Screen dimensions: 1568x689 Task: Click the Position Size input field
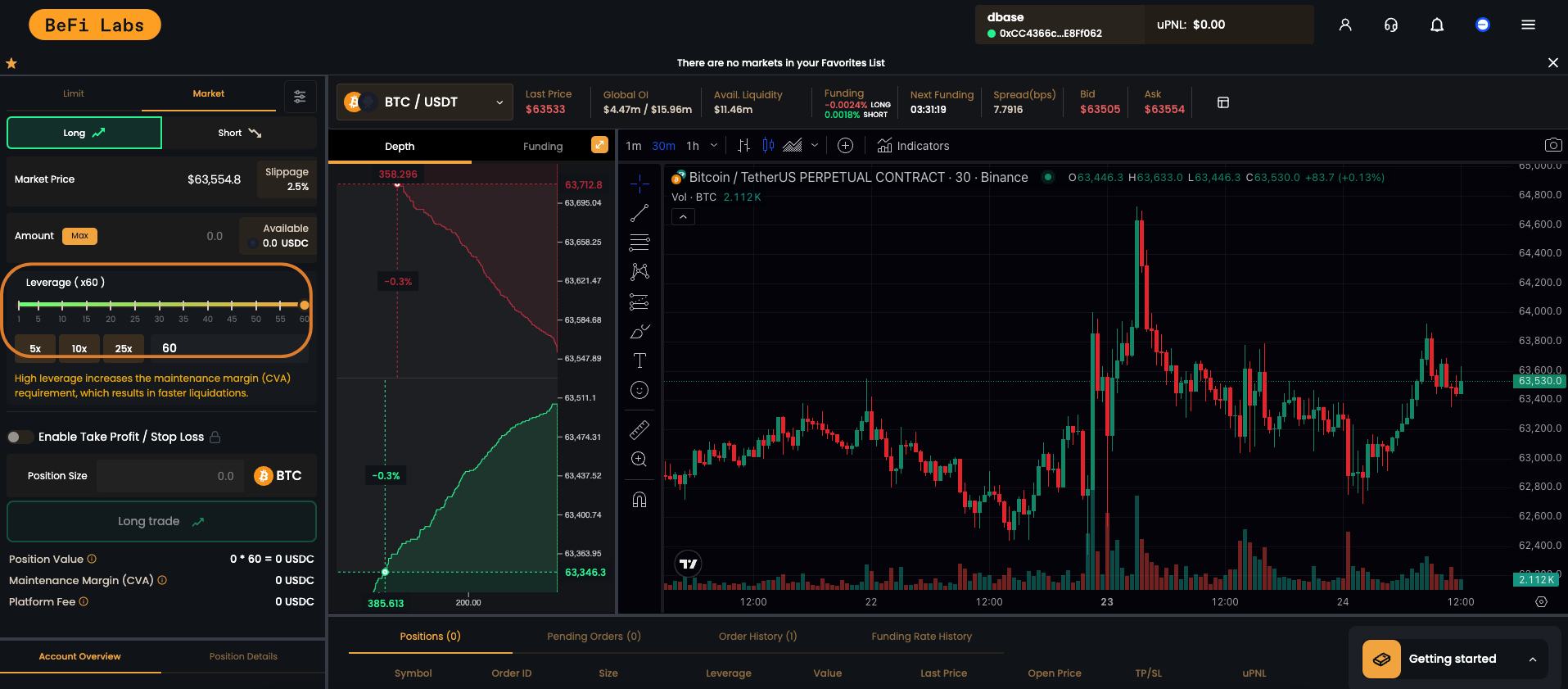pyautogui.click(x=169, y=476)
